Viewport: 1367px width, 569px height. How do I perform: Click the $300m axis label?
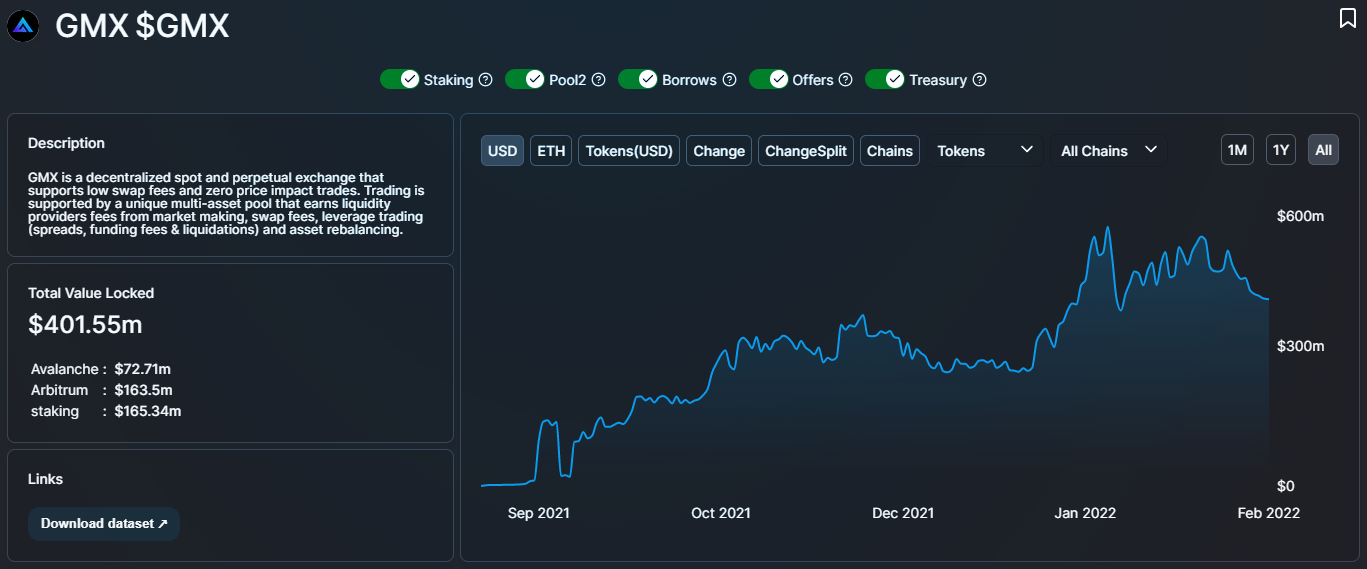pyautogui.click(x=1300, y=346)
